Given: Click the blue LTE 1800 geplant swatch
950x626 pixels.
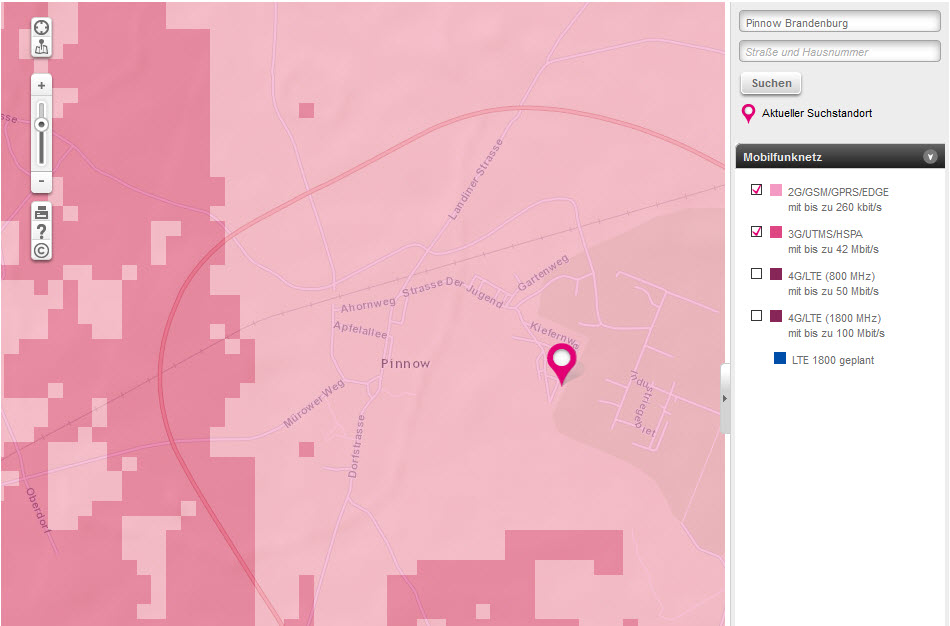Looking at the screenshot, I should [780, 358].
